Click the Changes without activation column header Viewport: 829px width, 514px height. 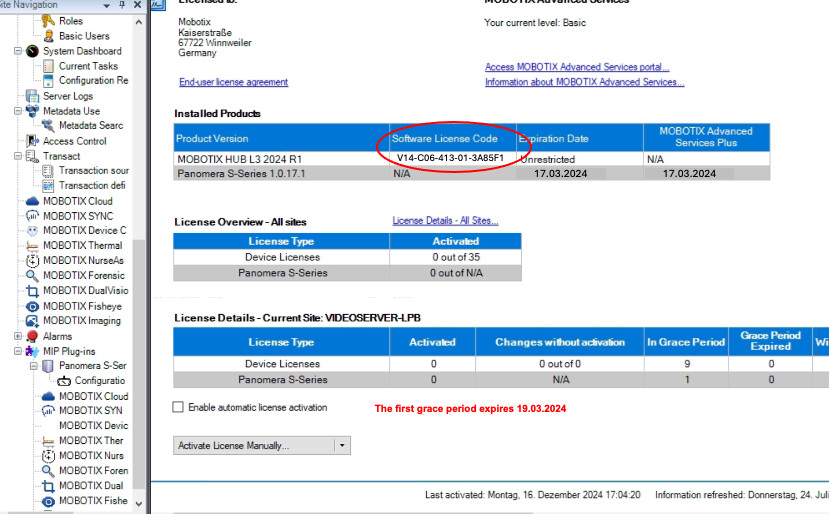click(560, 342)
